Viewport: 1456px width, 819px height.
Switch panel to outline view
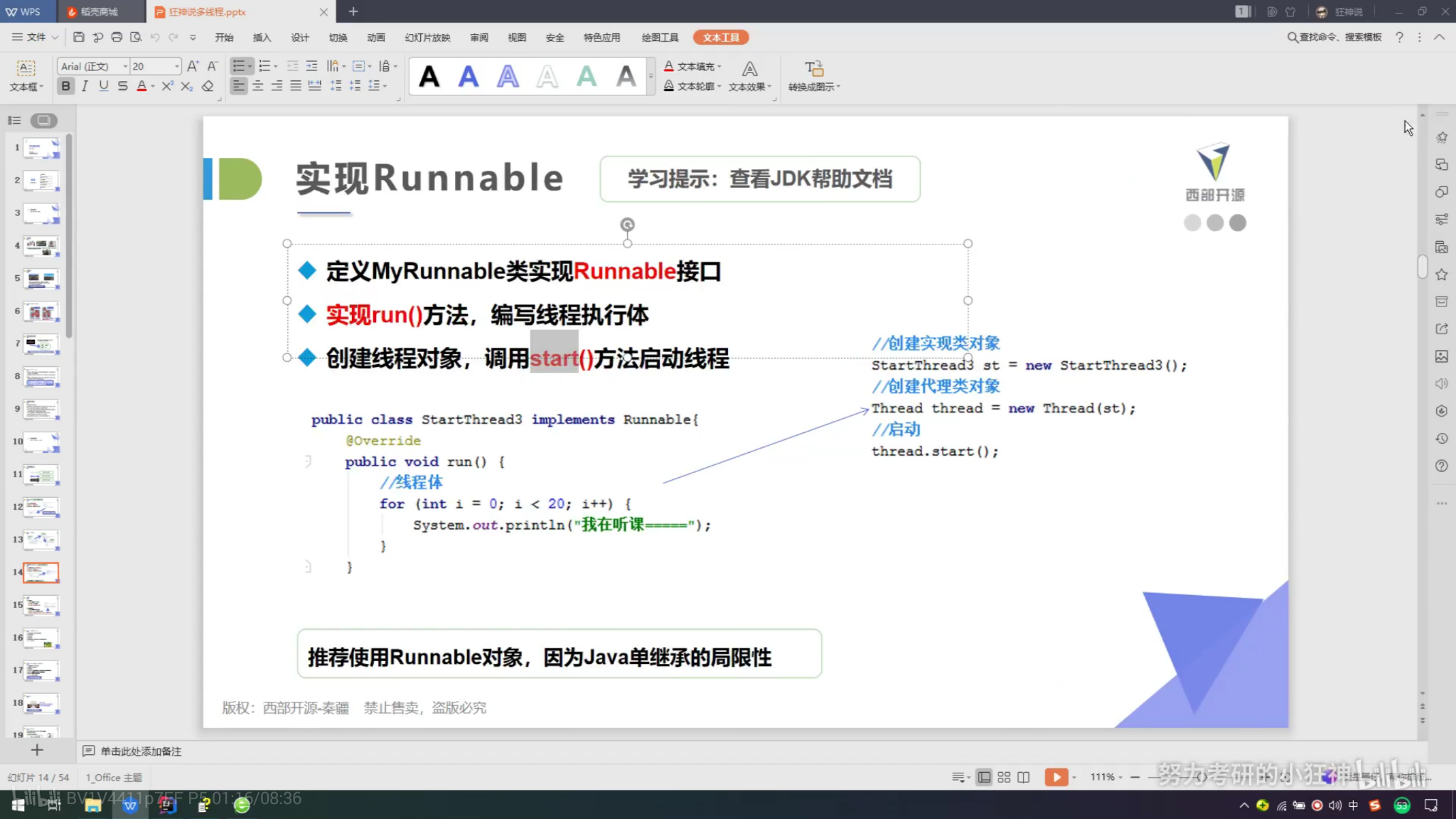(14, 120)
